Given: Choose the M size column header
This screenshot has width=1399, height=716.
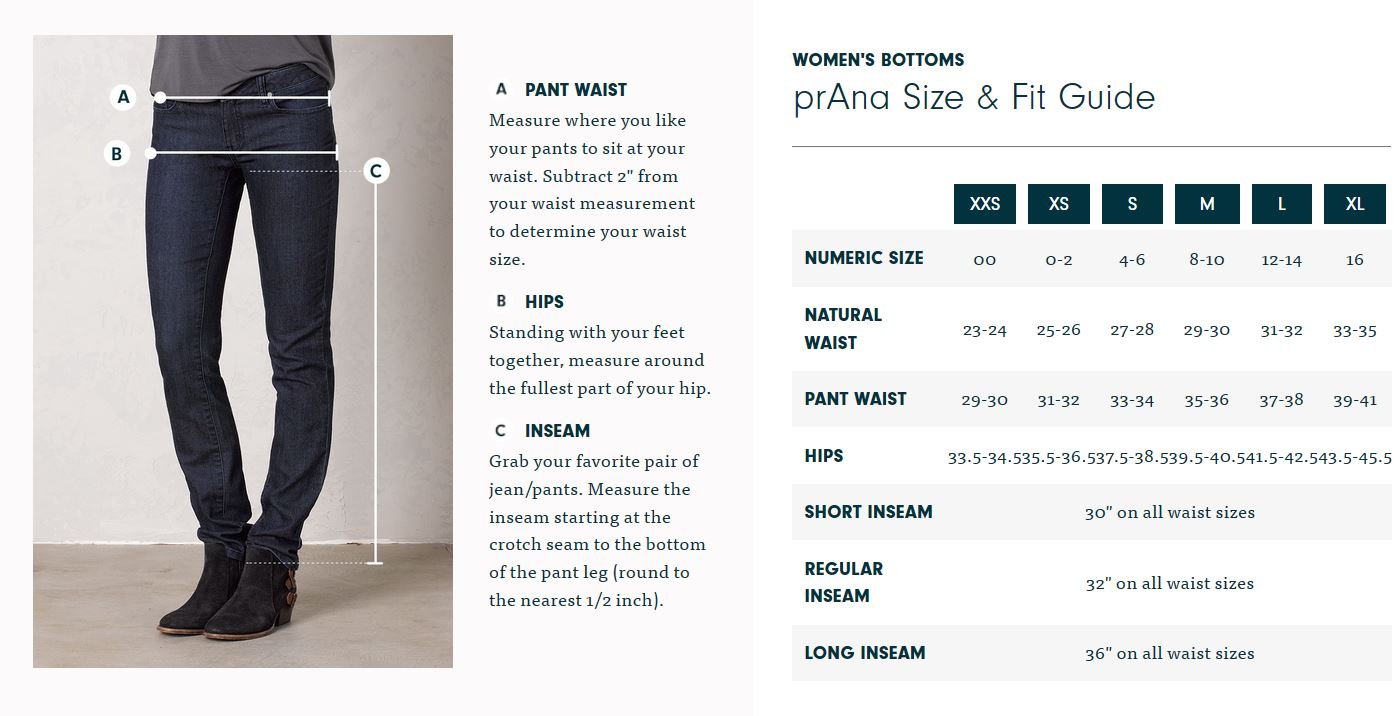Looking at the screenshot, I should [x=1207, y=204].
